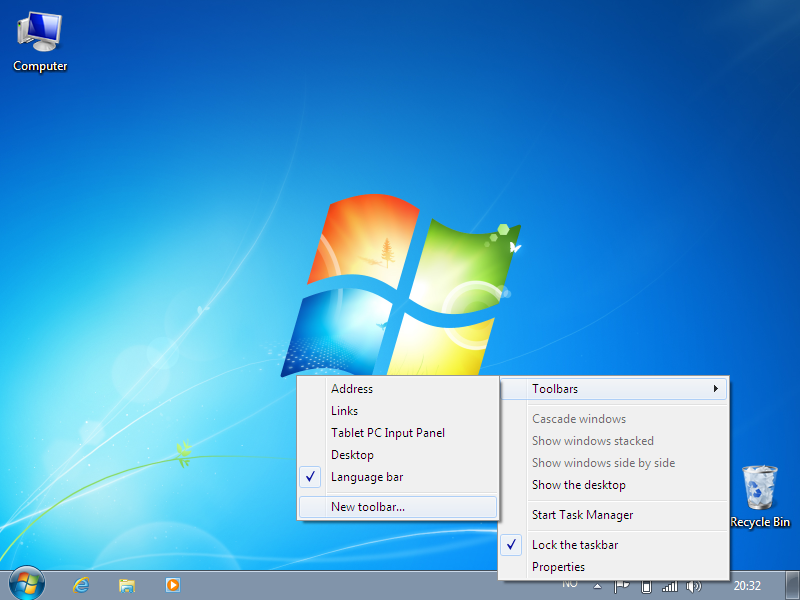Open taskbar Properties from the menu
The image size is (800, 600).
614,567
